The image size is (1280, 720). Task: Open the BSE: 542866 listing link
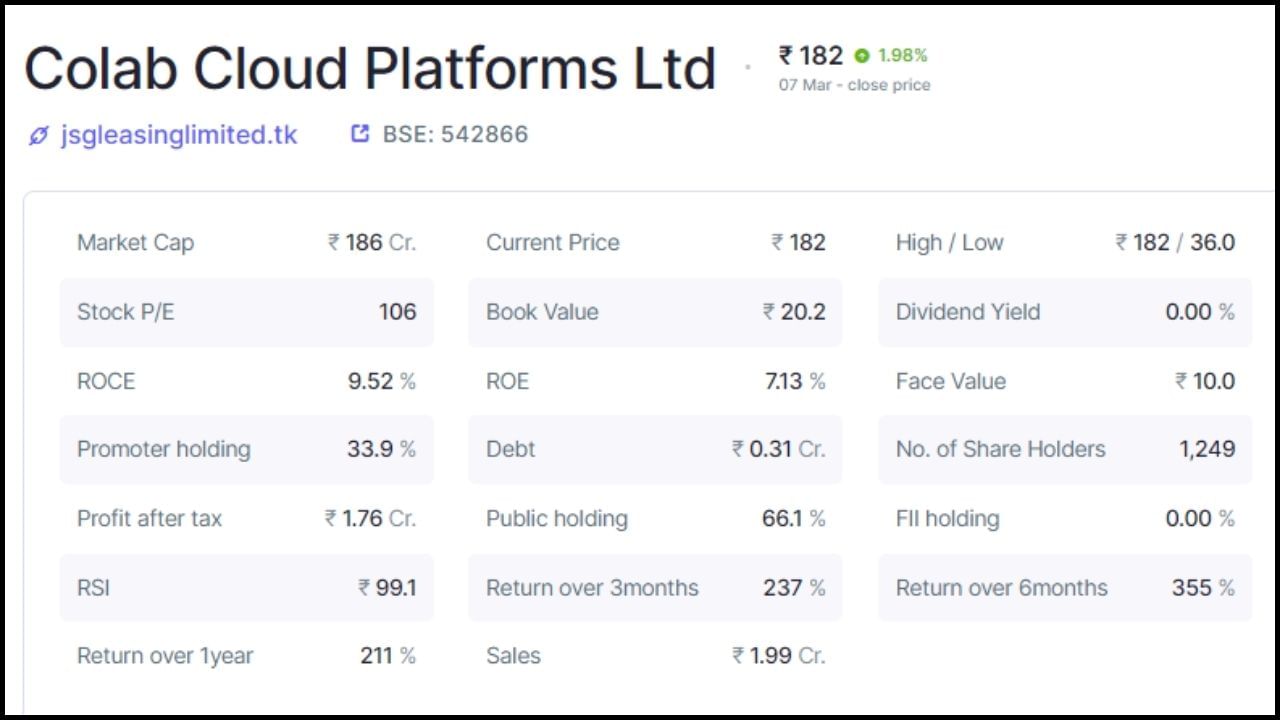[x=455, y=134]
